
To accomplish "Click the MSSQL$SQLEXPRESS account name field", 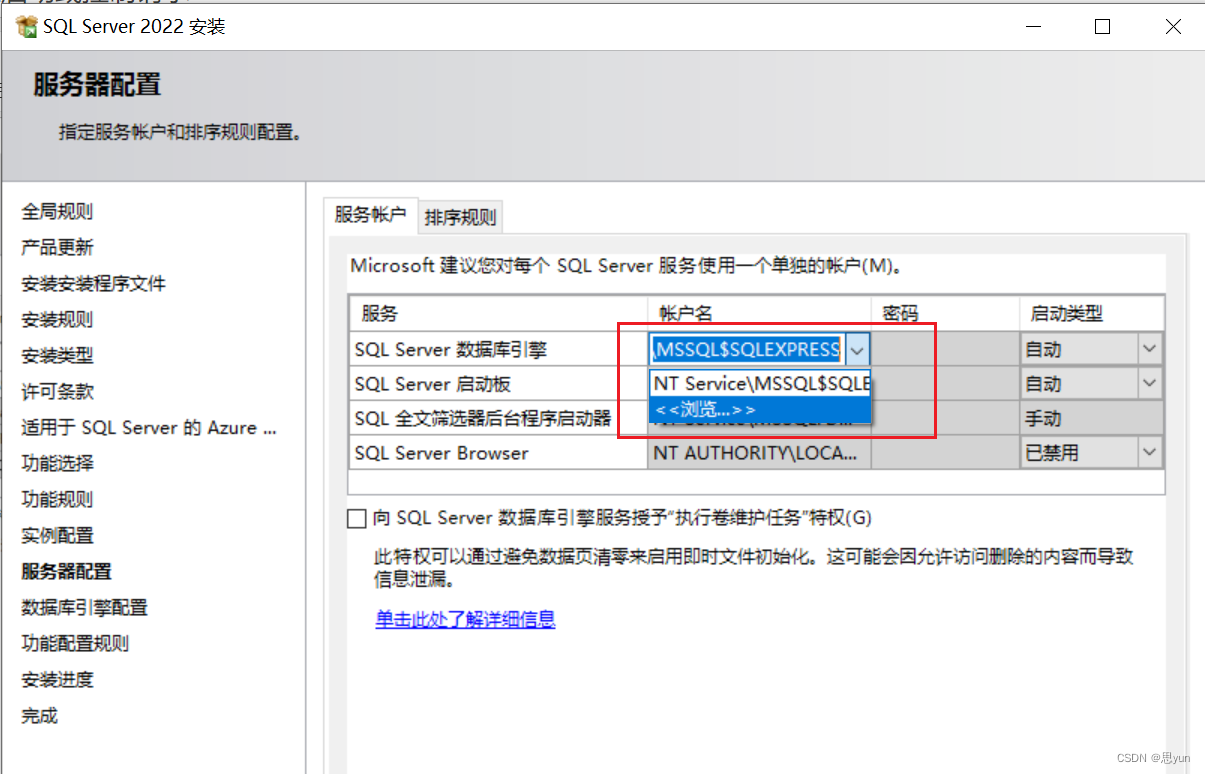I will [748, 349].
